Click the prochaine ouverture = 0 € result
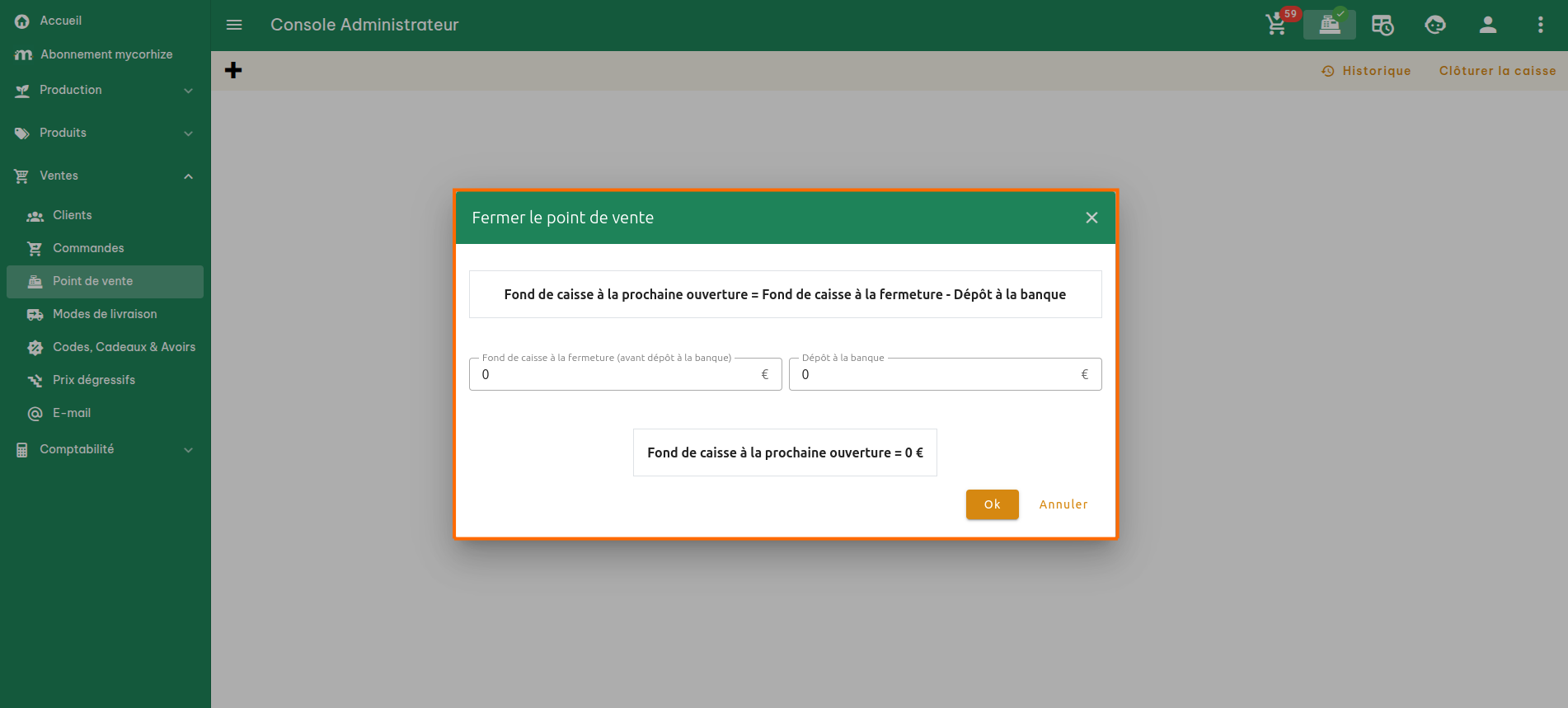The image size is (1568, 708). point(785,452)
